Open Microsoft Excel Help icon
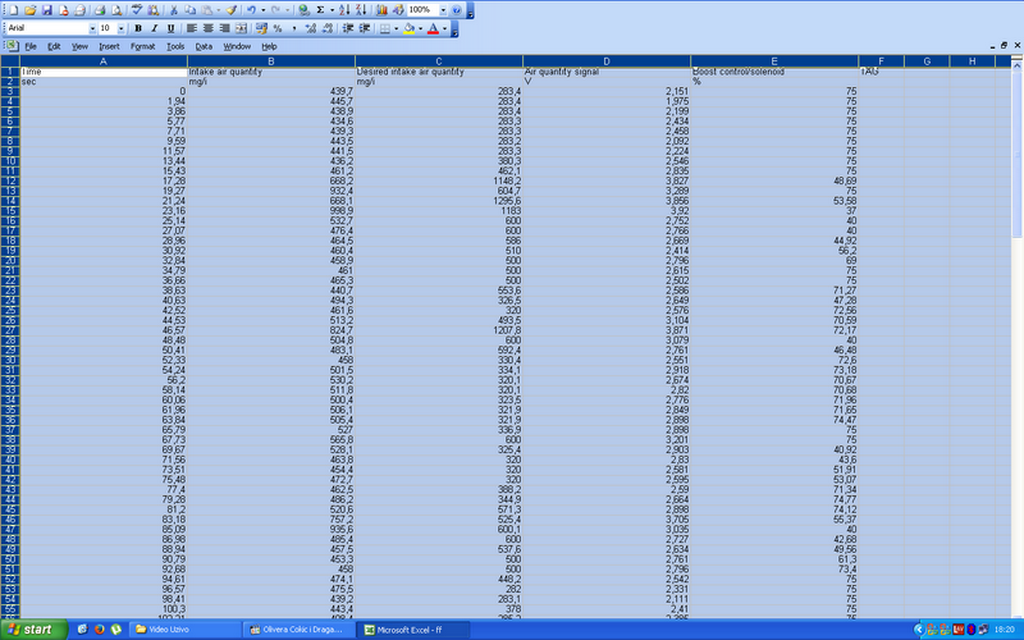 pyautogui.click(x=456, y=10)
